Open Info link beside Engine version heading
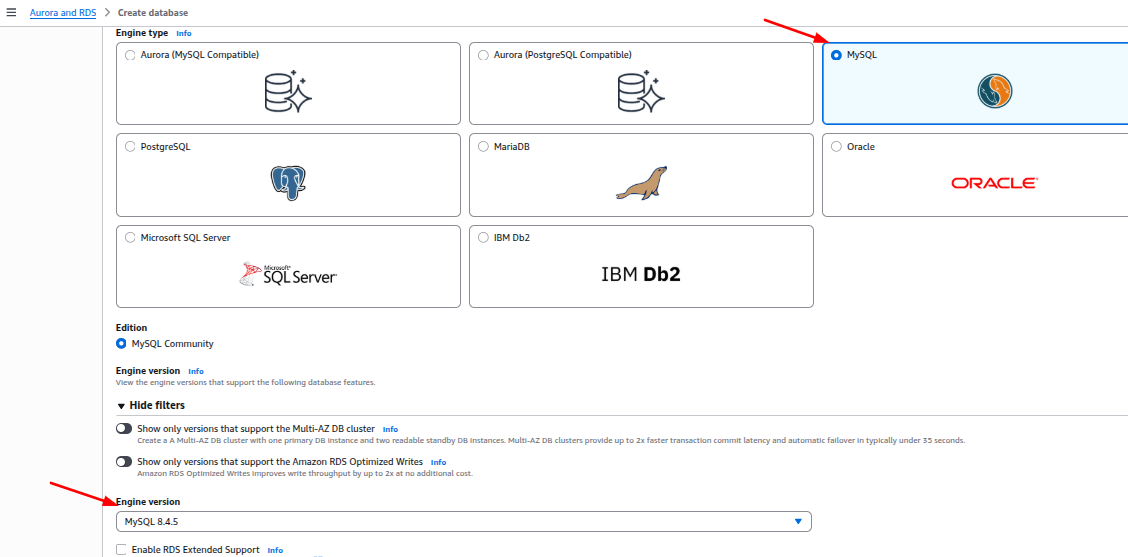The image size is (1128, 557). [196, 371]
